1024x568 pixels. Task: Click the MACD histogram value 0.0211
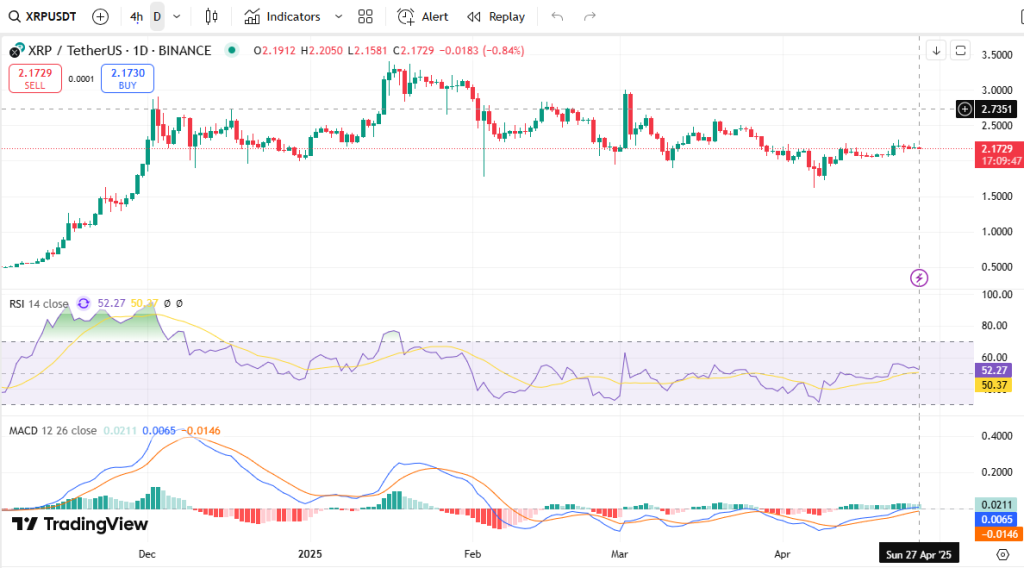click(x=996, y=504)
